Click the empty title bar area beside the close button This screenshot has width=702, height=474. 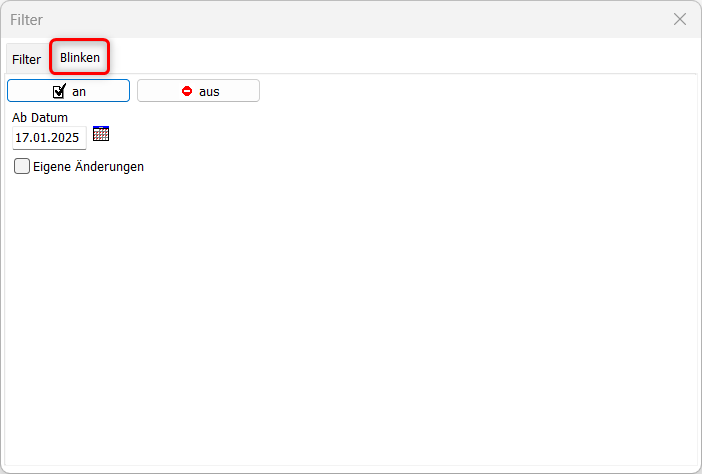tap(400, 19)
